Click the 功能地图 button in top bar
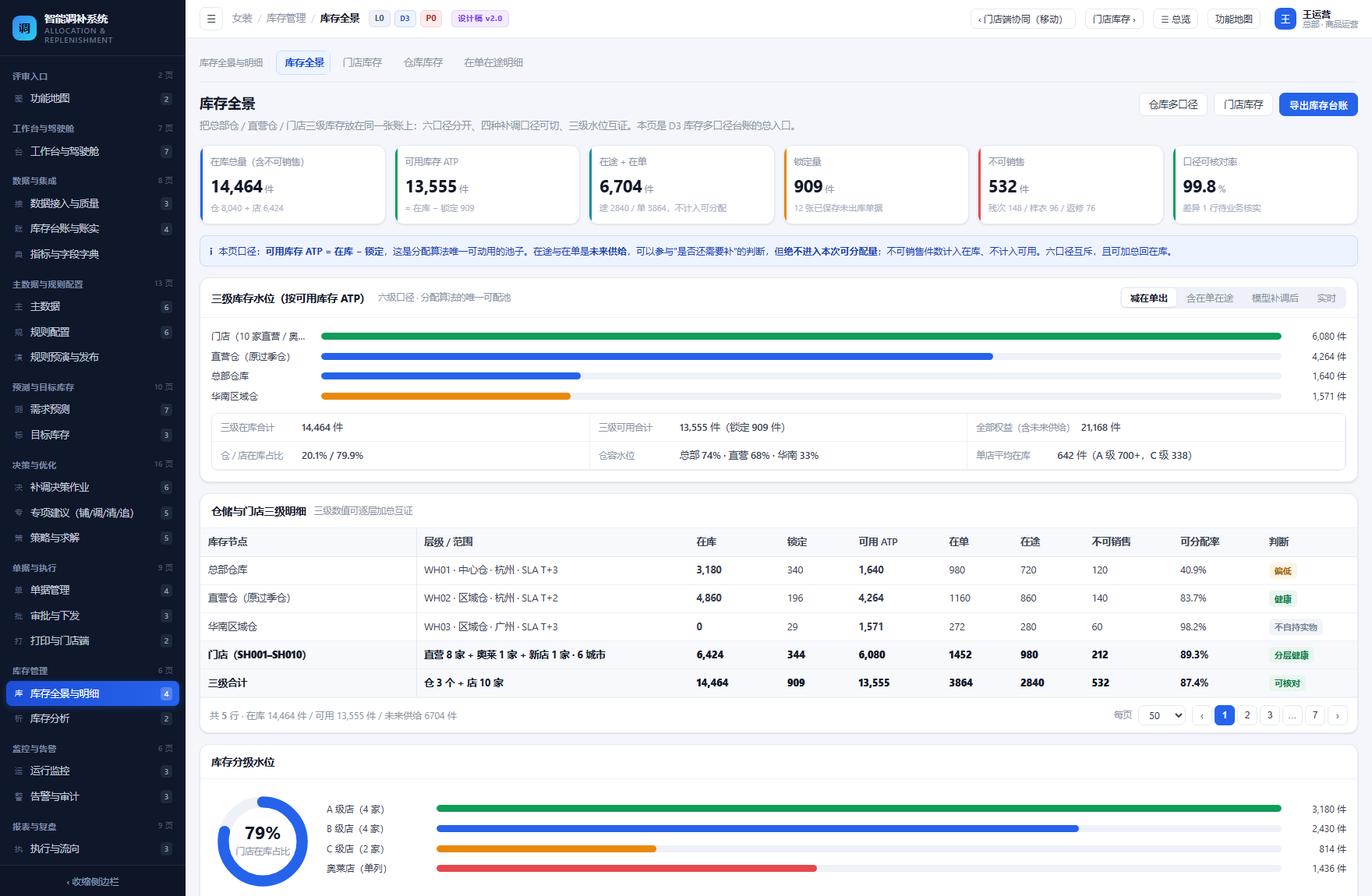Screen dimensions: 1372x896 [1234, 19]
